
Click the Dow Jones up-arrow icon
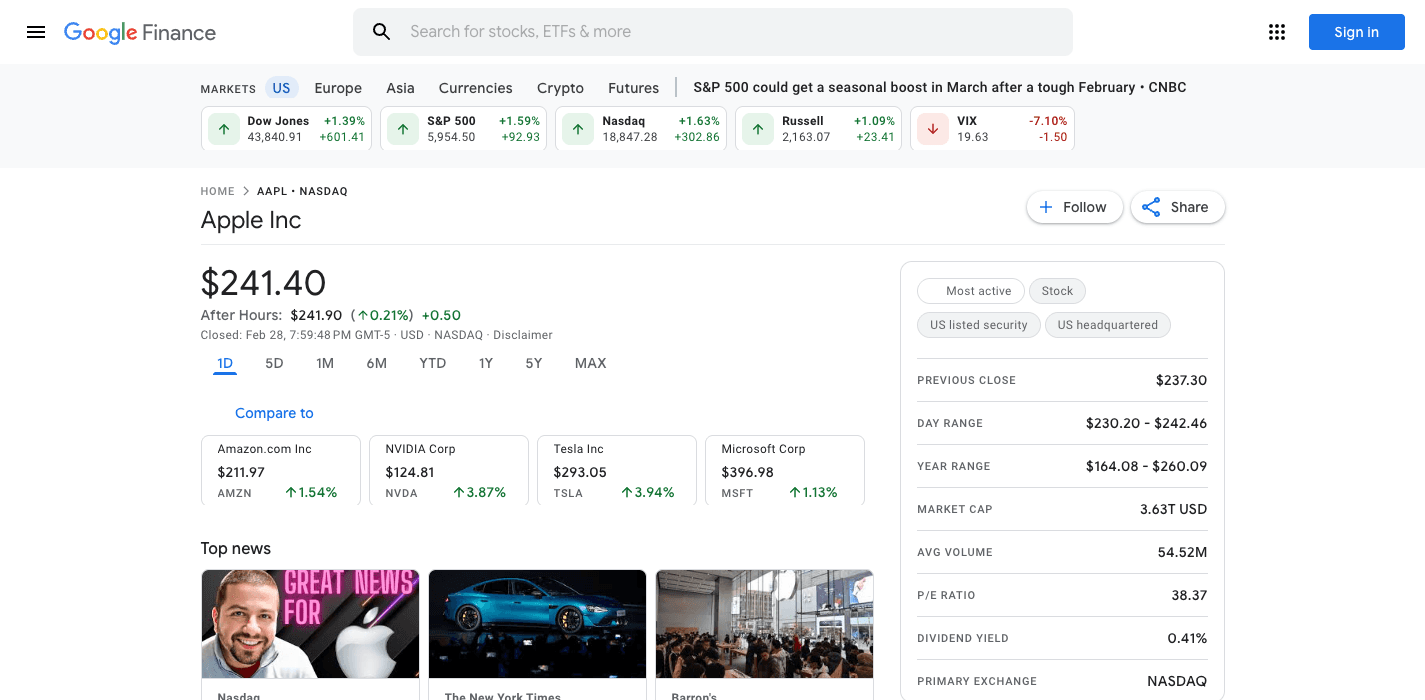pos(224,129)
